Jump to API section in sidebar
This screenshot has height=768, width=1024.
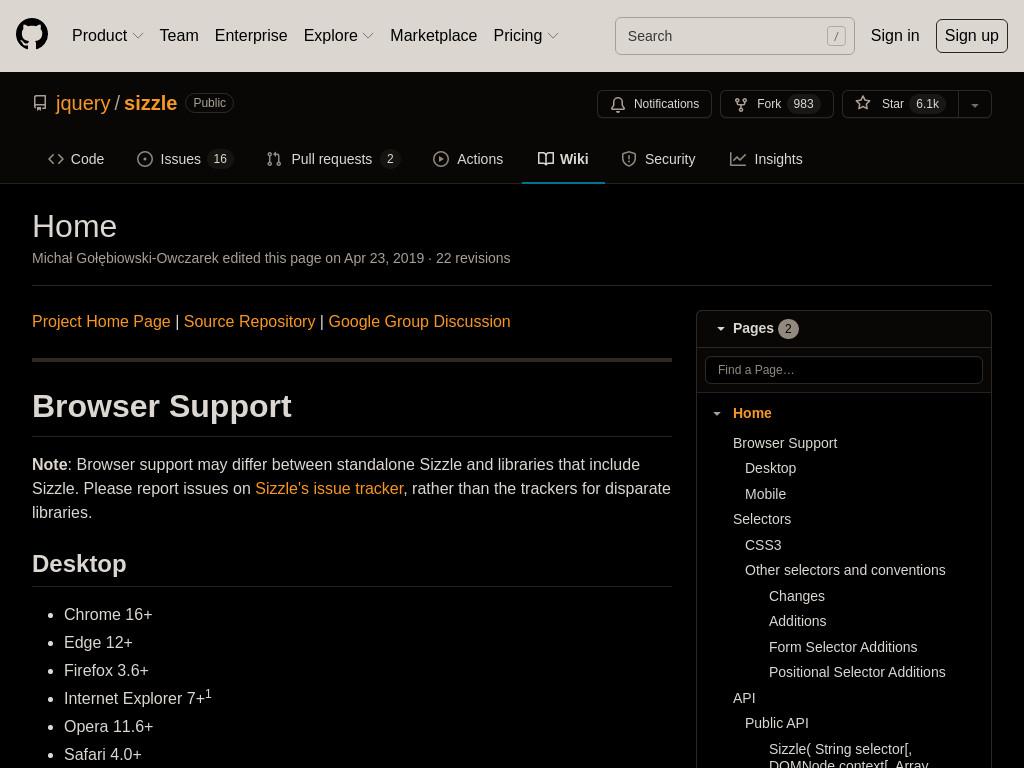click(744, 698)
